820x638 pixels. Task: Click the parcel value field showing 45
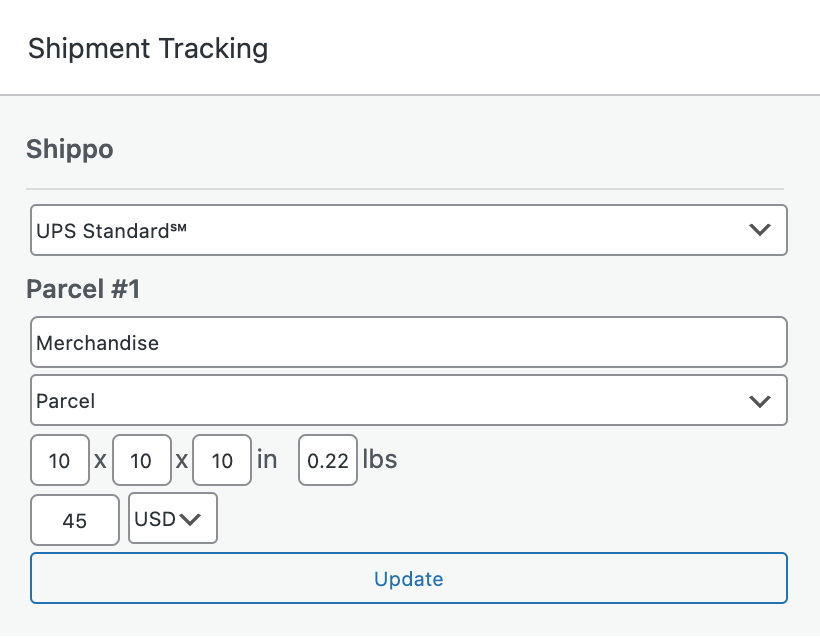pyautogui.click(x=75, y=520)
